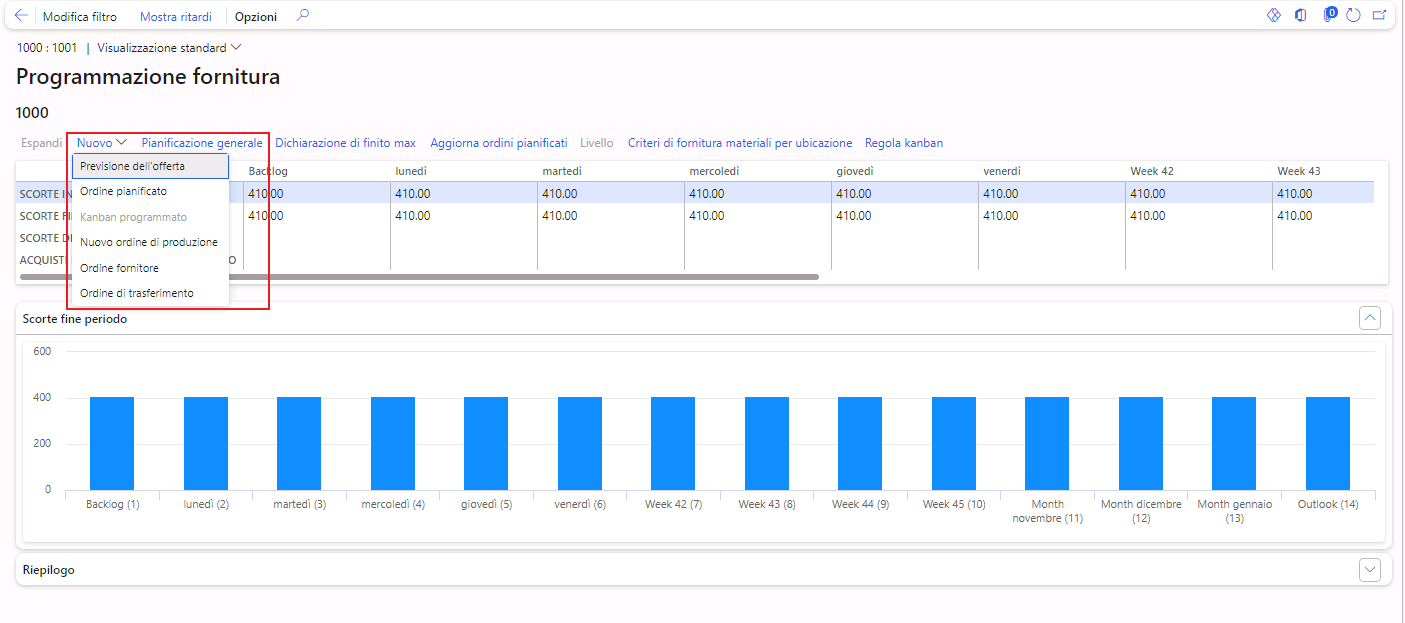Open the page in a new window icon
1405x623 pixels.
point(1381,15)
